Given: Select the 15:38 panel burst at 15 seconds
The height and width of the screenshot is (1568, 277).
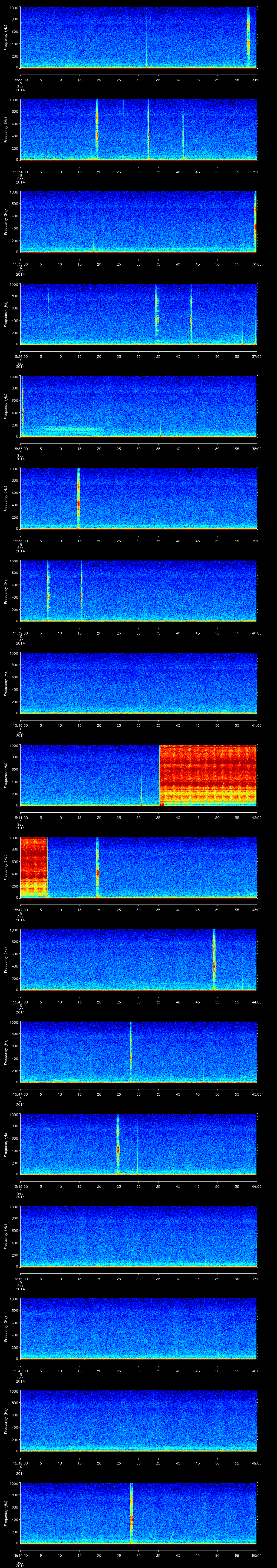Looking at the screenshot, I should tap(78, 498).
